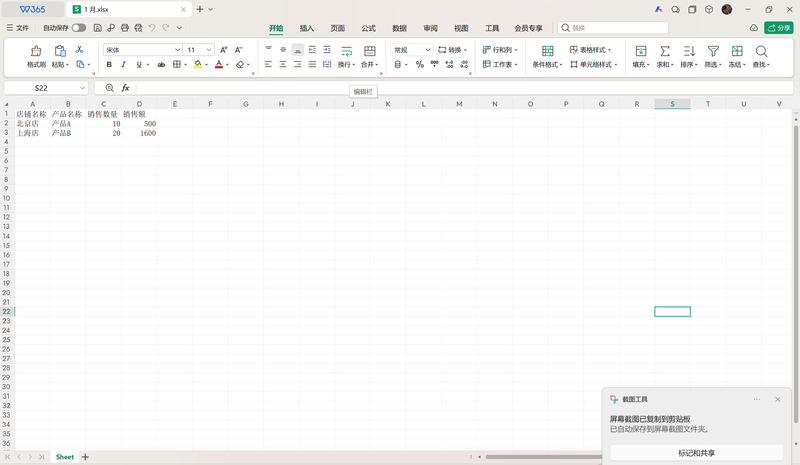The image size is (800, 465).
Task: Toggle italic formatting
Action: click(123, 64)
